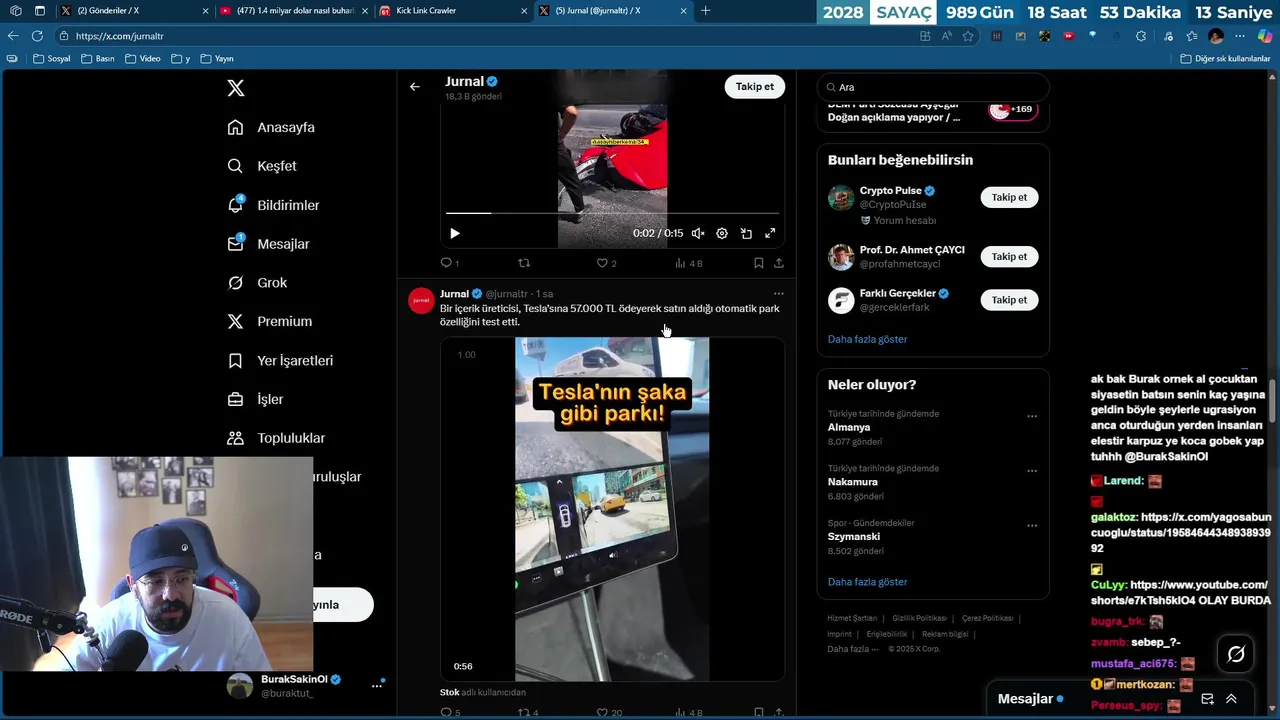Open more options for Nakamura trend

(x=1032, y=471)
